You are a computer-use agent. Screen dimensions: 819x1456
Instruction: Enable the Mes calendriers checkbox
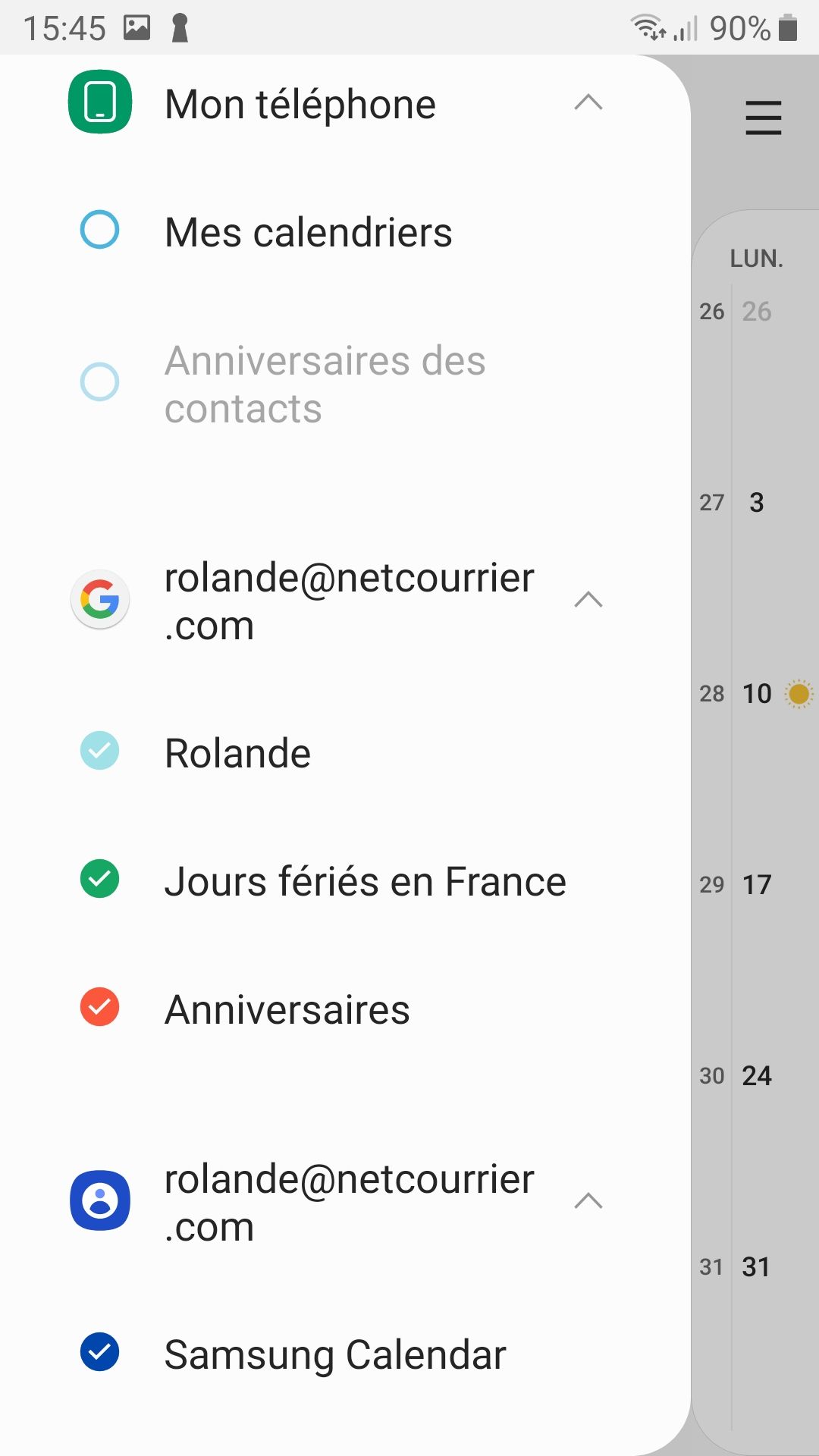[x=100, y=230]
